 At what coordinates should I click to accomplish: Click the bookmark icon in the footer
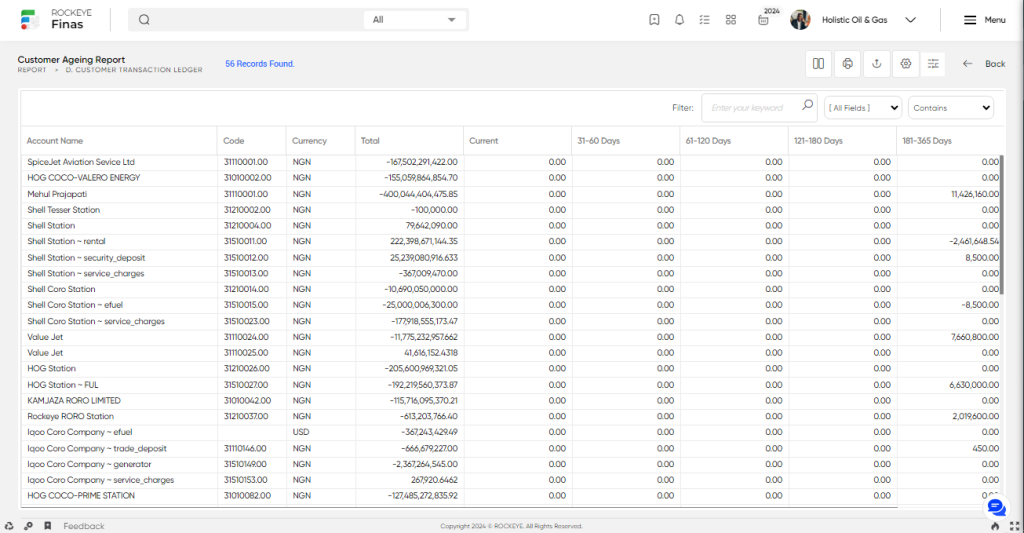(x=48, y=526)
